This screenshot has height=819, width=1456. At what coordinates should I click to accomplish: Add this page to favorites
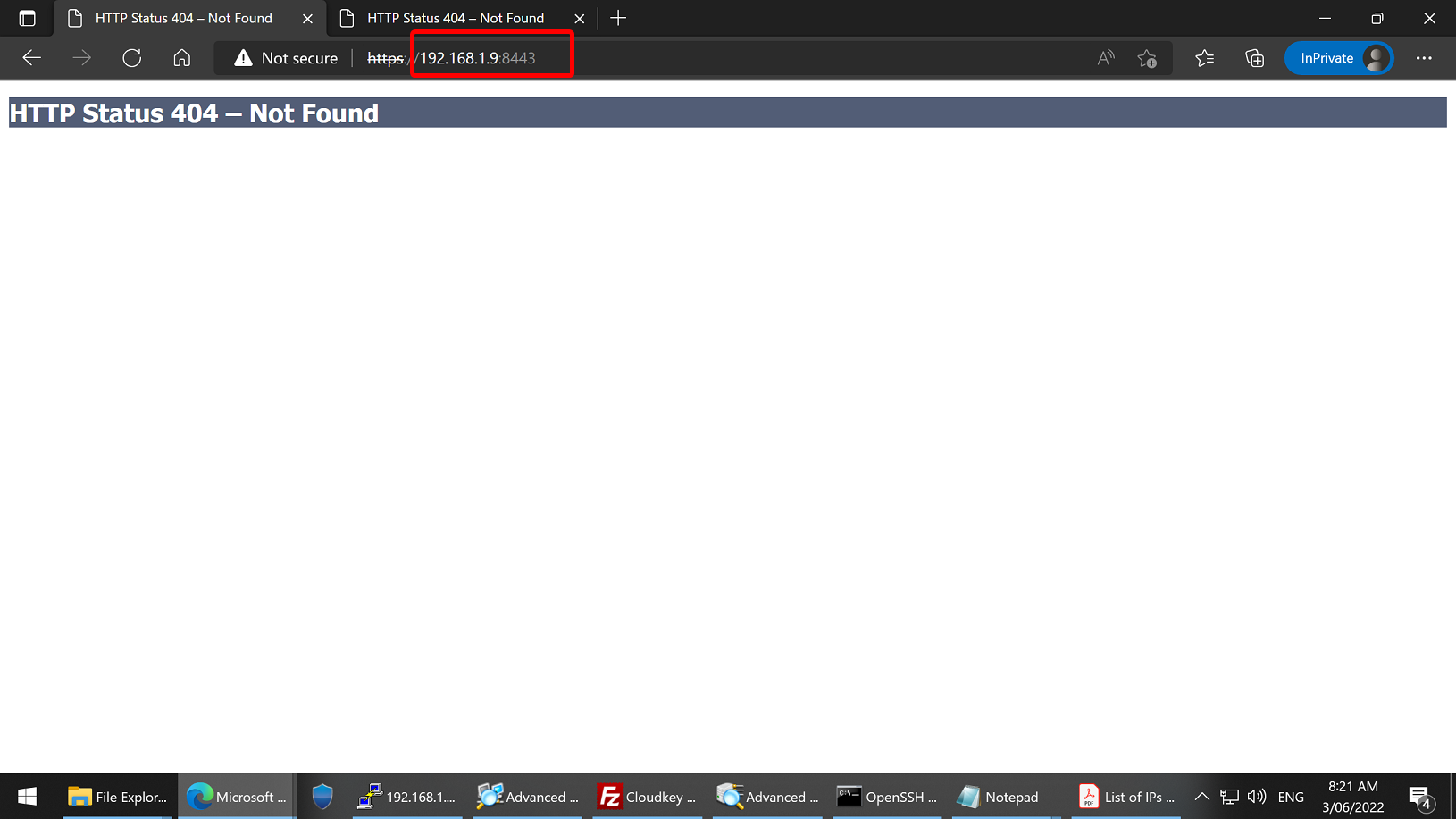click(x=1147, y=58)
